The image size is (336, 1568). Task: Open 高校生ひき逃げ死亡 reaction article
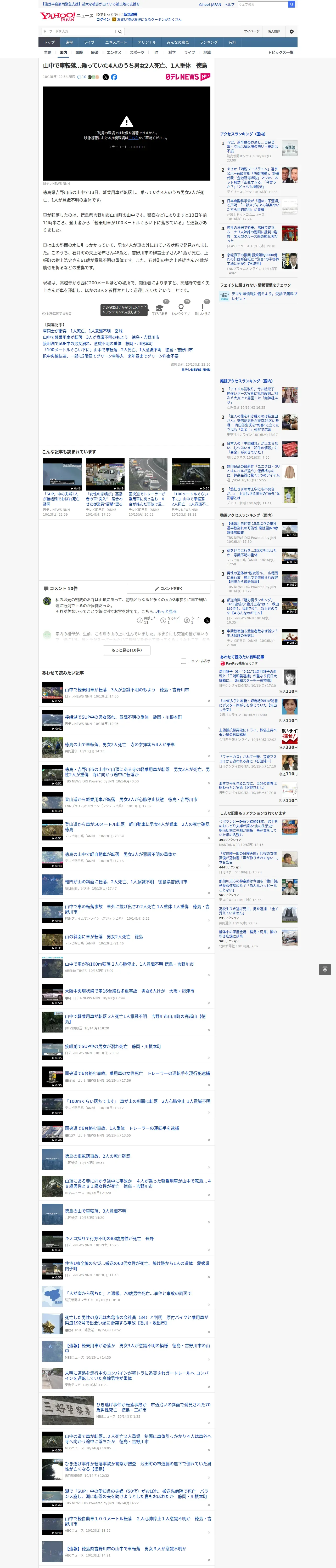(249, 911)
